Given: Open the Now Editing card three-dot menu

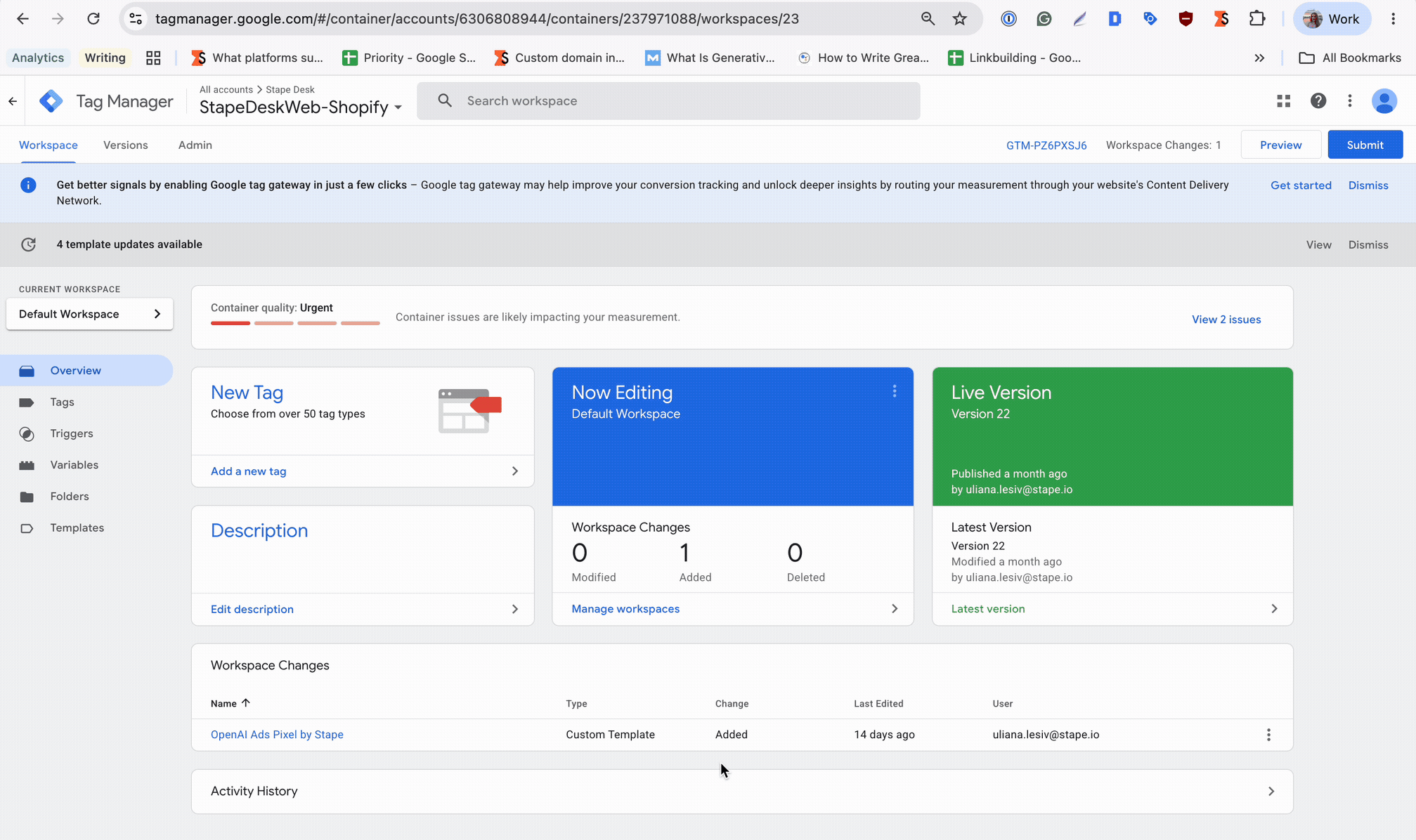Looking at the screenshot, I should (895, 391).
